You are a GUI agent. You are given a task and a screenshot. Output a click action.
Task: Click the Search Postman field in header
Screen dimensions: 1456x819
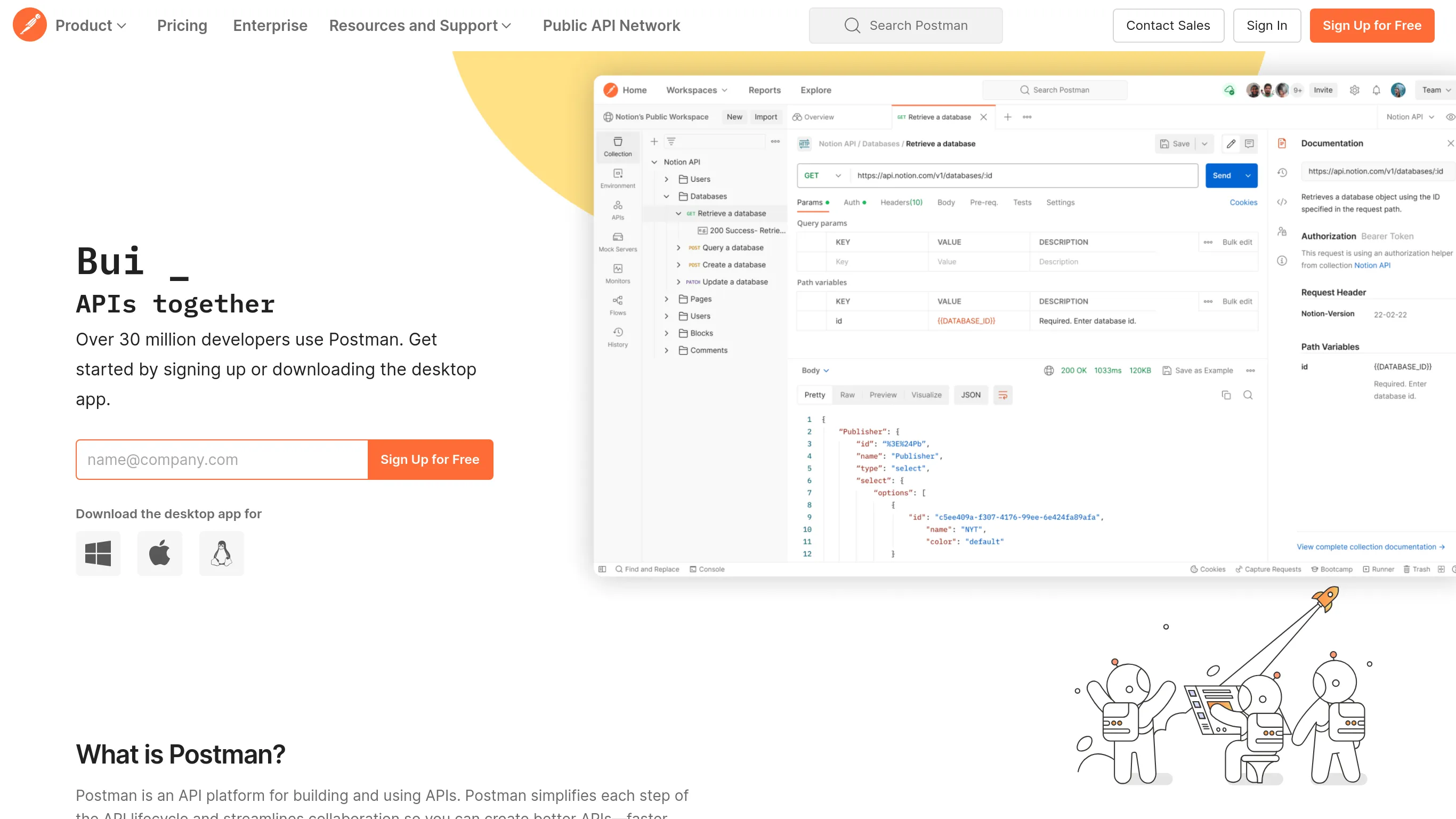(x=905, y=26)
